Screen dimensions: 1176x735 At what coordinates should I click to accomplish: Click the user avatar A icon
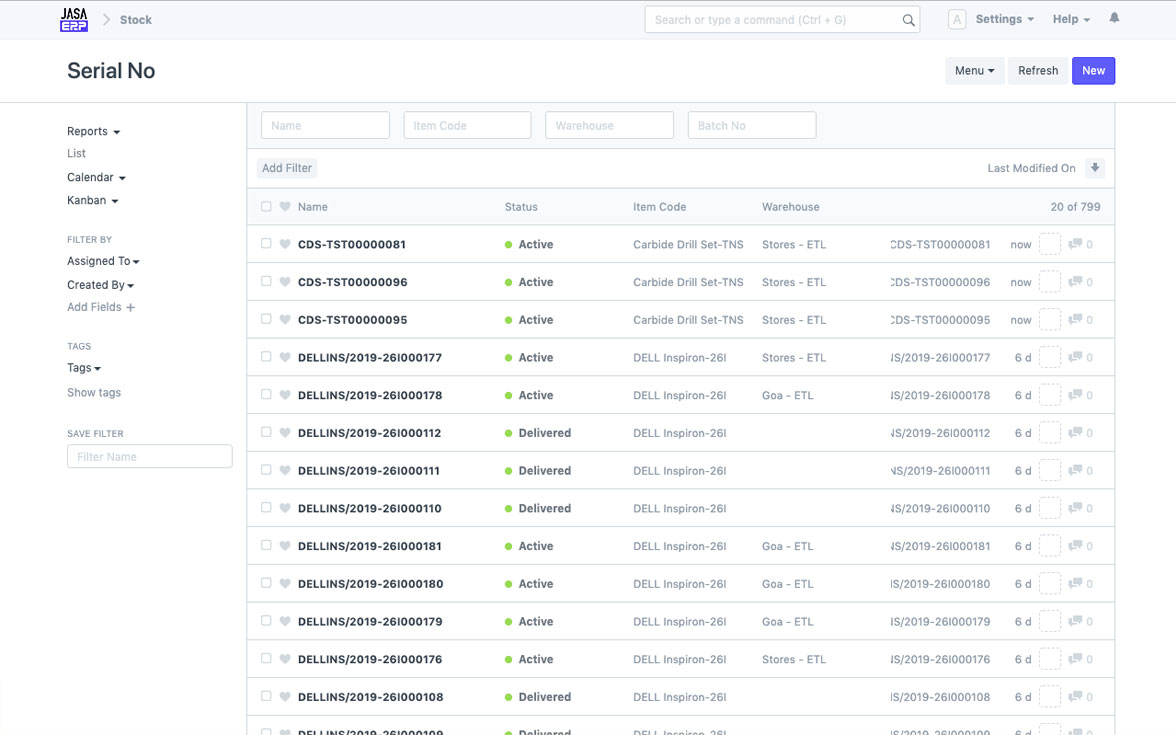point(956,20)
